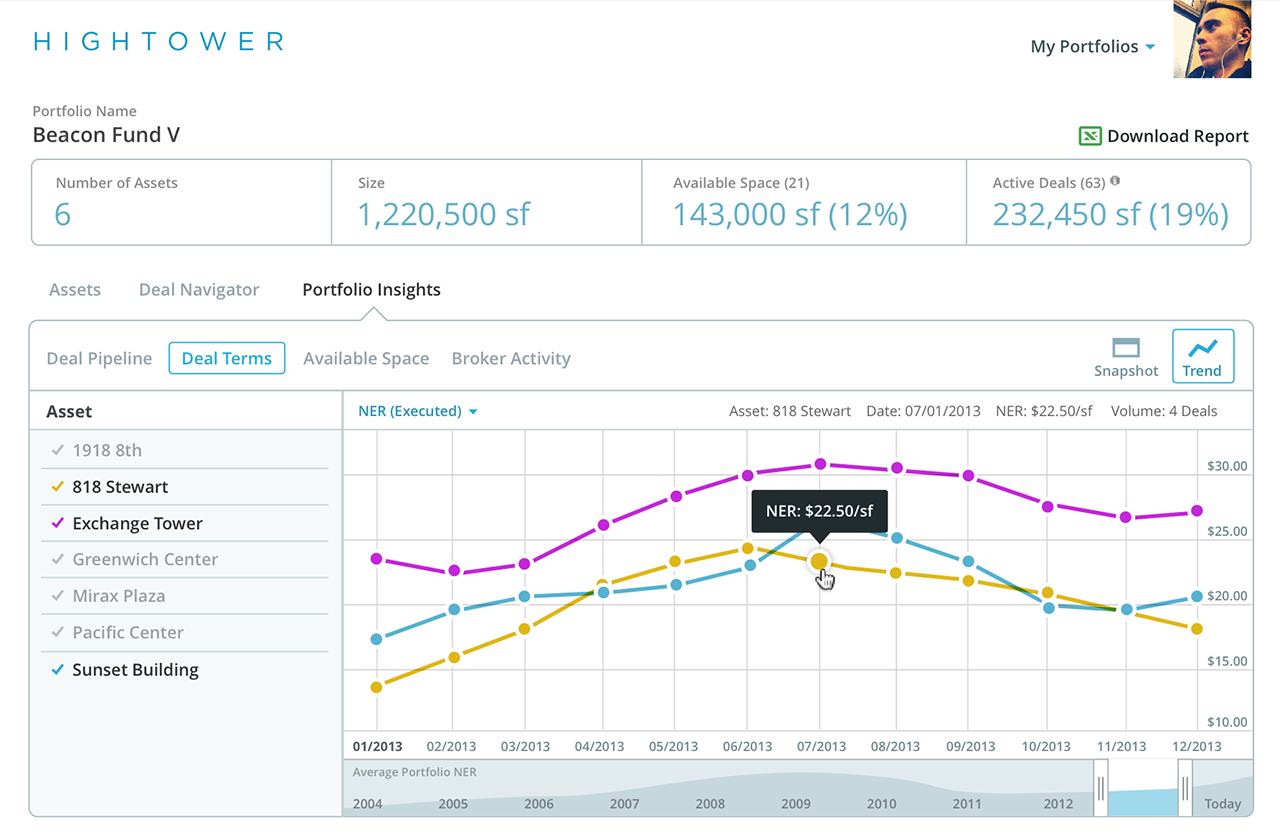Click the Beacon Fund V portfolio name

[106, 135]
